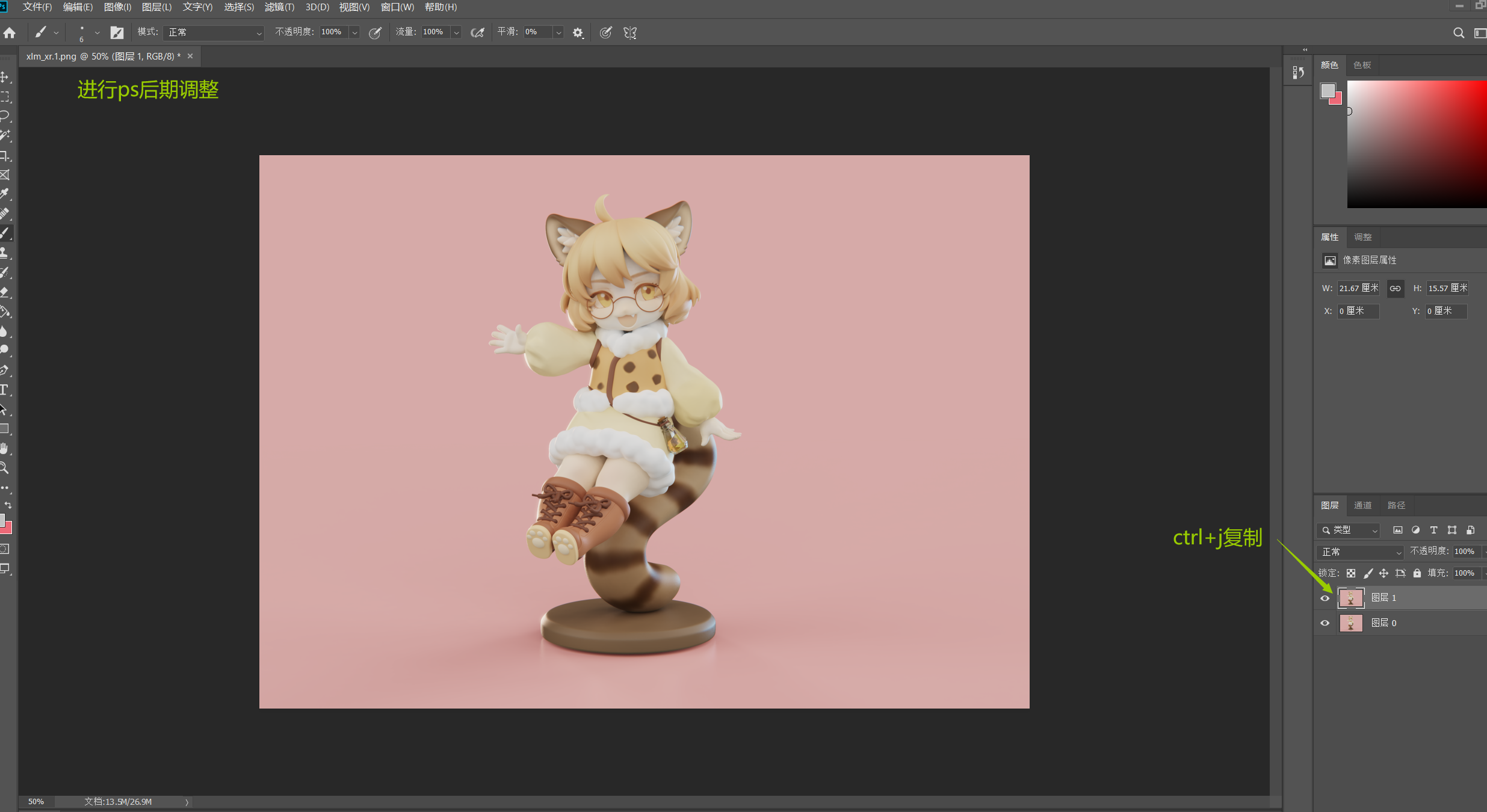1487x812 pixels.
Task: Hide layer 图层 0 visibility eye
Action: (x=1325, y=623)
